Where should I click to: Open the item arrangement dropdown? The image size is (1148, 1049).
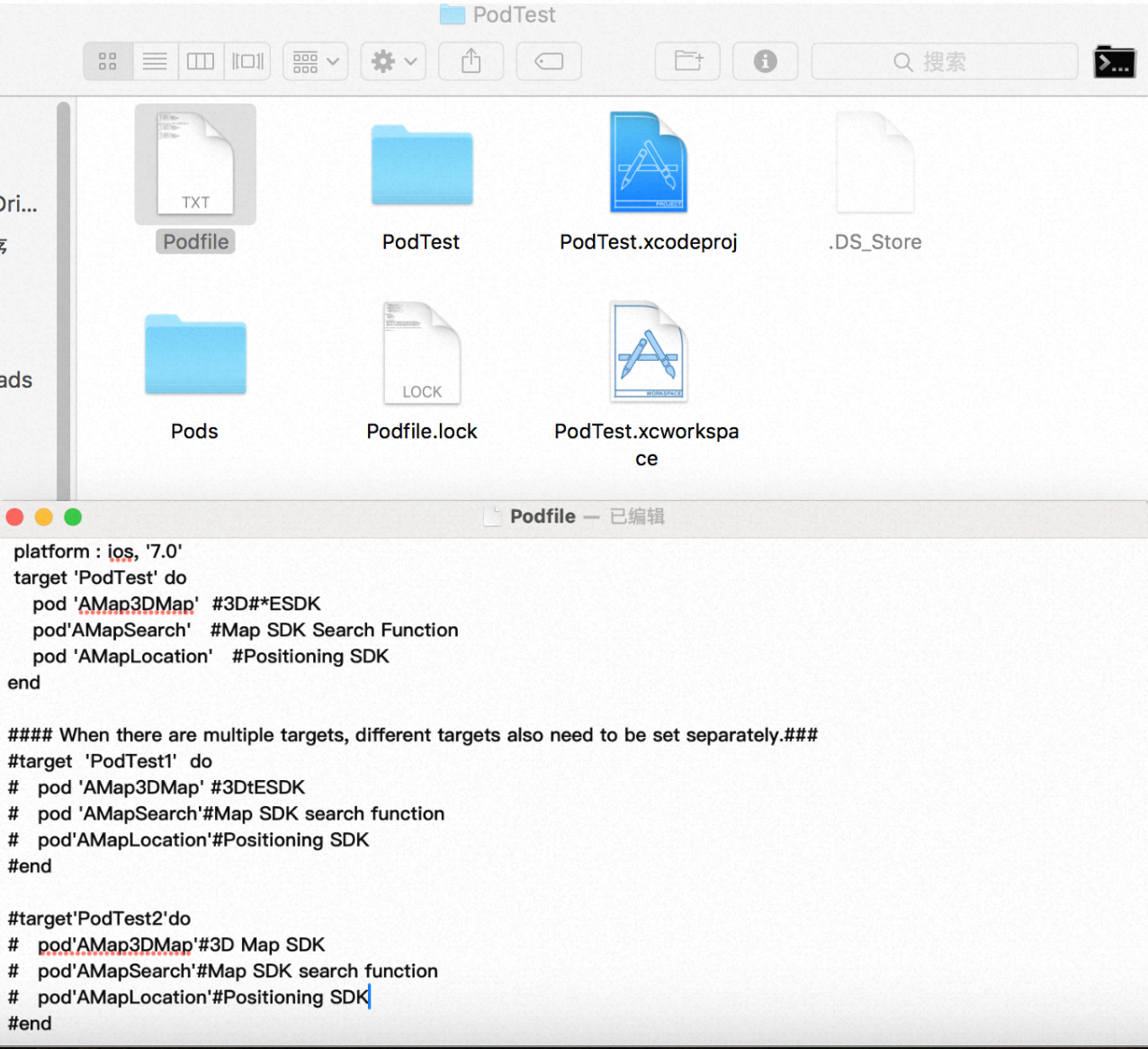[x=316, y=61]
